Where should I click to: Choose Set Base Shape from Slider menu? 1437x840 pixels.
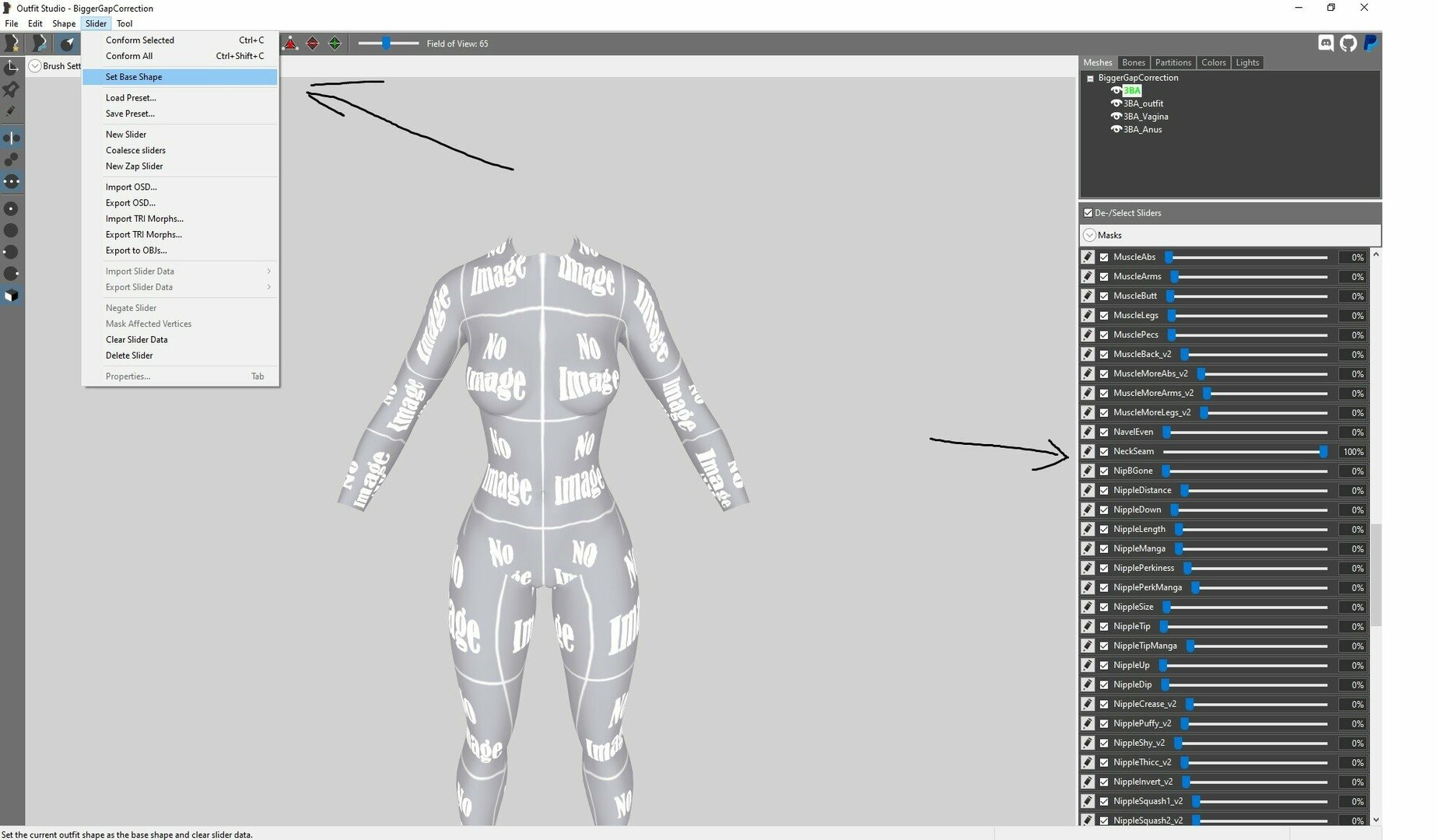coord(181,77)
